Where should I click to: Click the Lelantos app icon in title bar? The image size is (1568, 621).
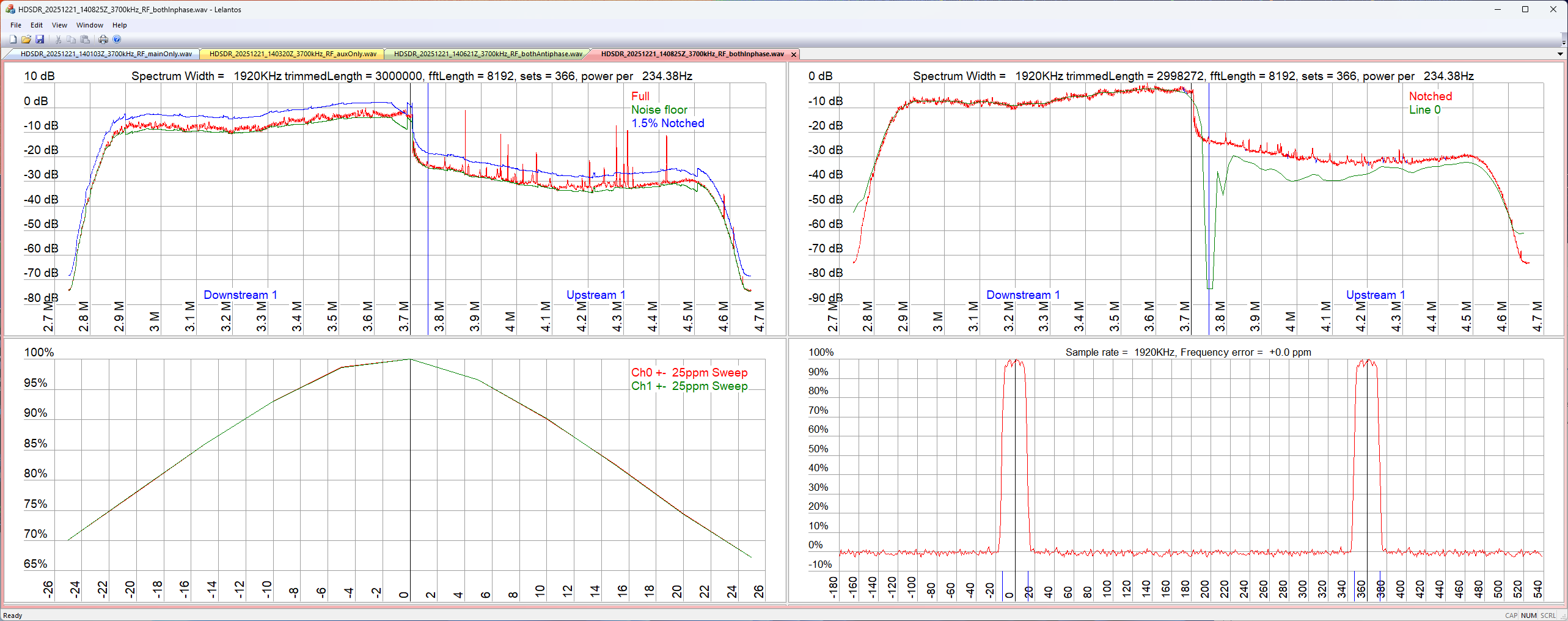[x=10, y=9]
